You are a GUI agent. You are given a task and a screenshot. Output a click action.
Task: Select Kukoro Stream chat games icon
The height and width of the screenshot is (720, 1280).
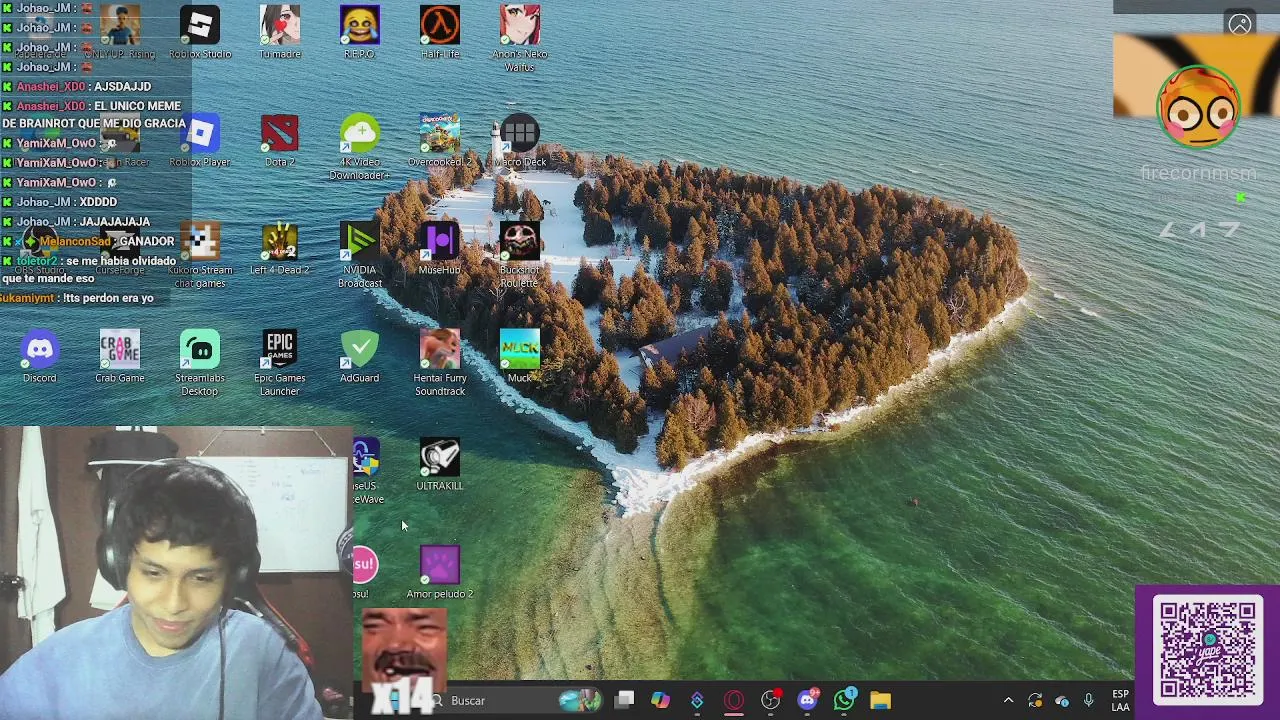200,255
